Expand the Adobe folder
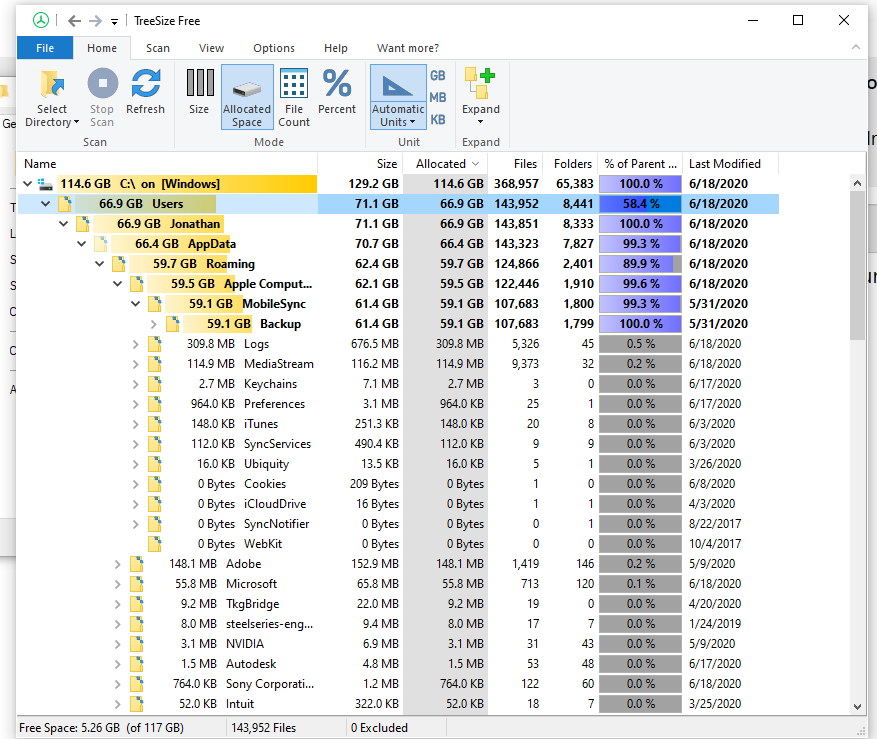Screen dimensions: 877x739 pyautogui.click(x=117, y=564)
